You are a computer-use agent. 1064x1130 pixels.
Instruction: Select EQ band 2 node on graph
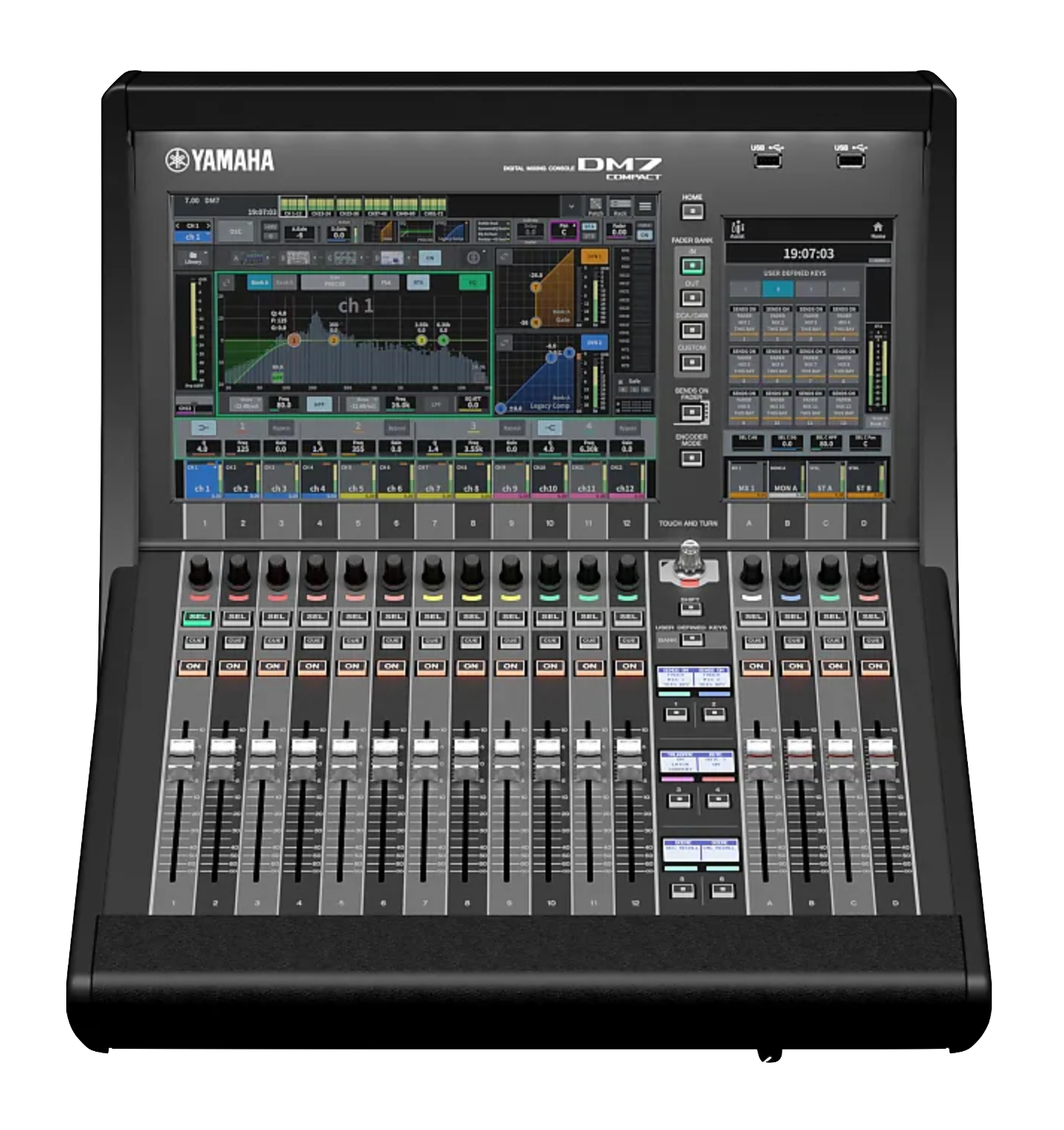pyautogui.click(x=333, y=340)
